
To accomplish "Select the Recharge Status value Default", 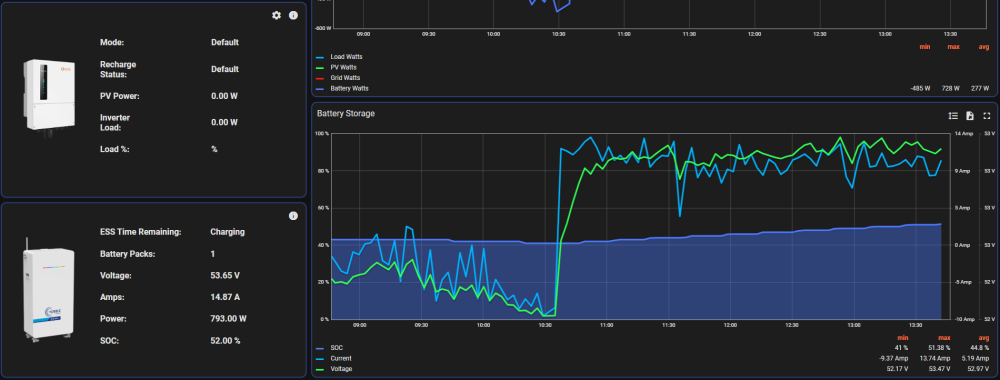I will (225, 69).
